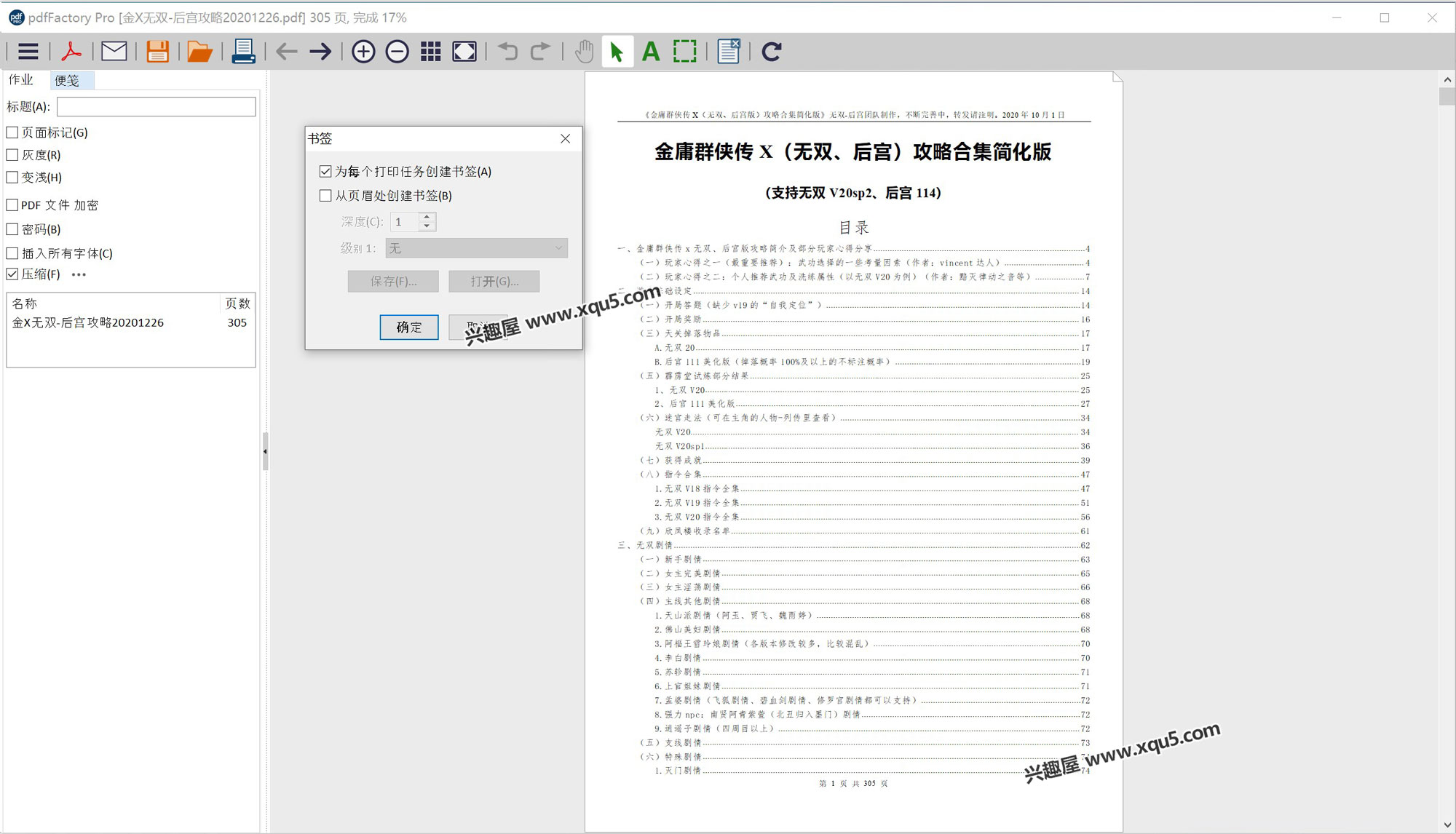Decrease 深度 spinner value

[x=427, y=226]
